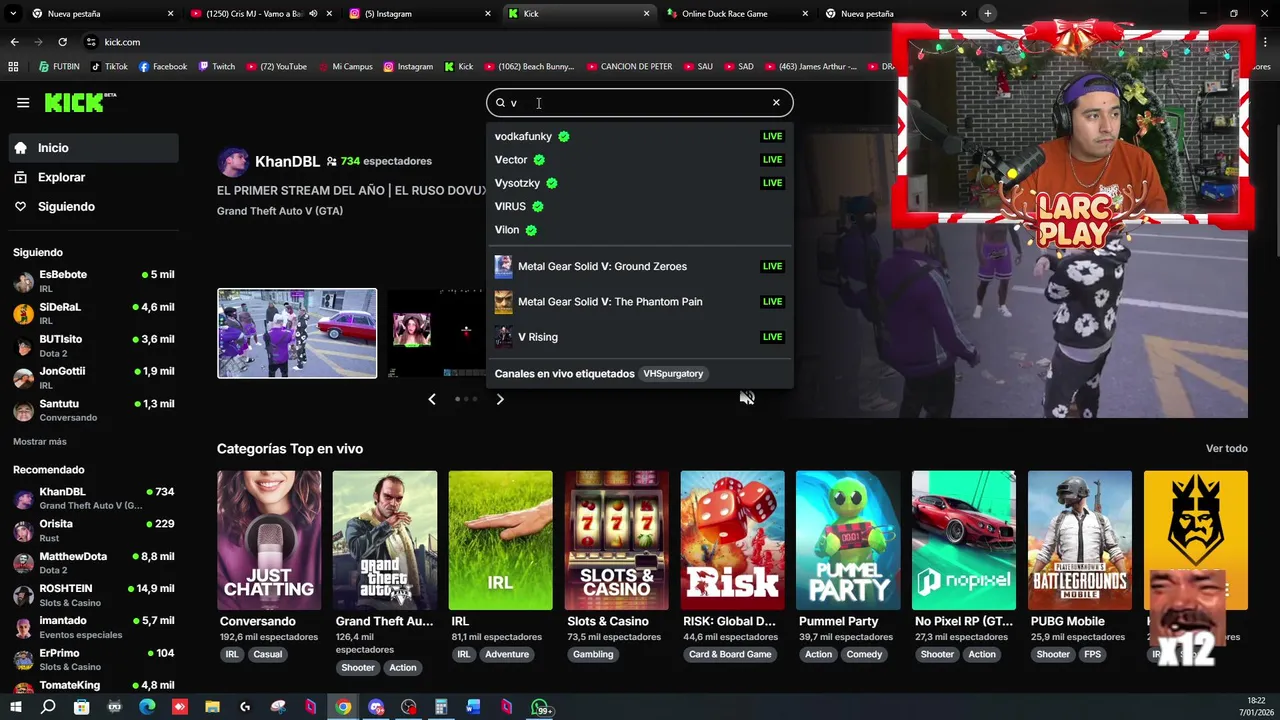
Task: Open RISK: Global Domination category card
Action: coord(732,540)
